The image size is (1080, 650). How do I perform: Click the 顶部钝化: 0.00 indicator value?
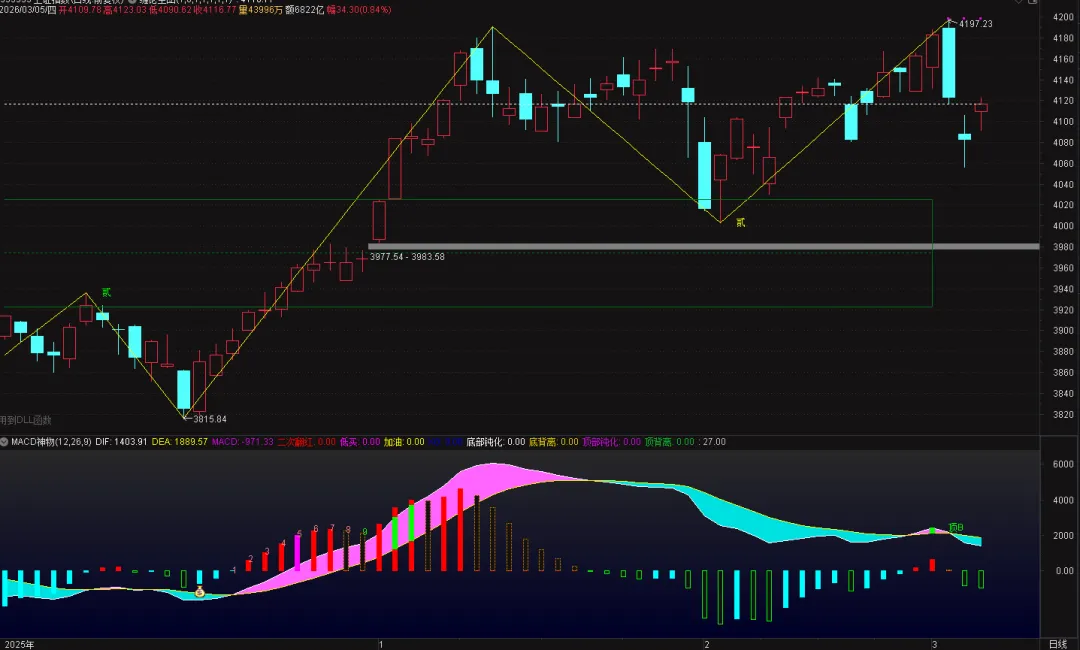pyautogui.click(x=611, y=441)
